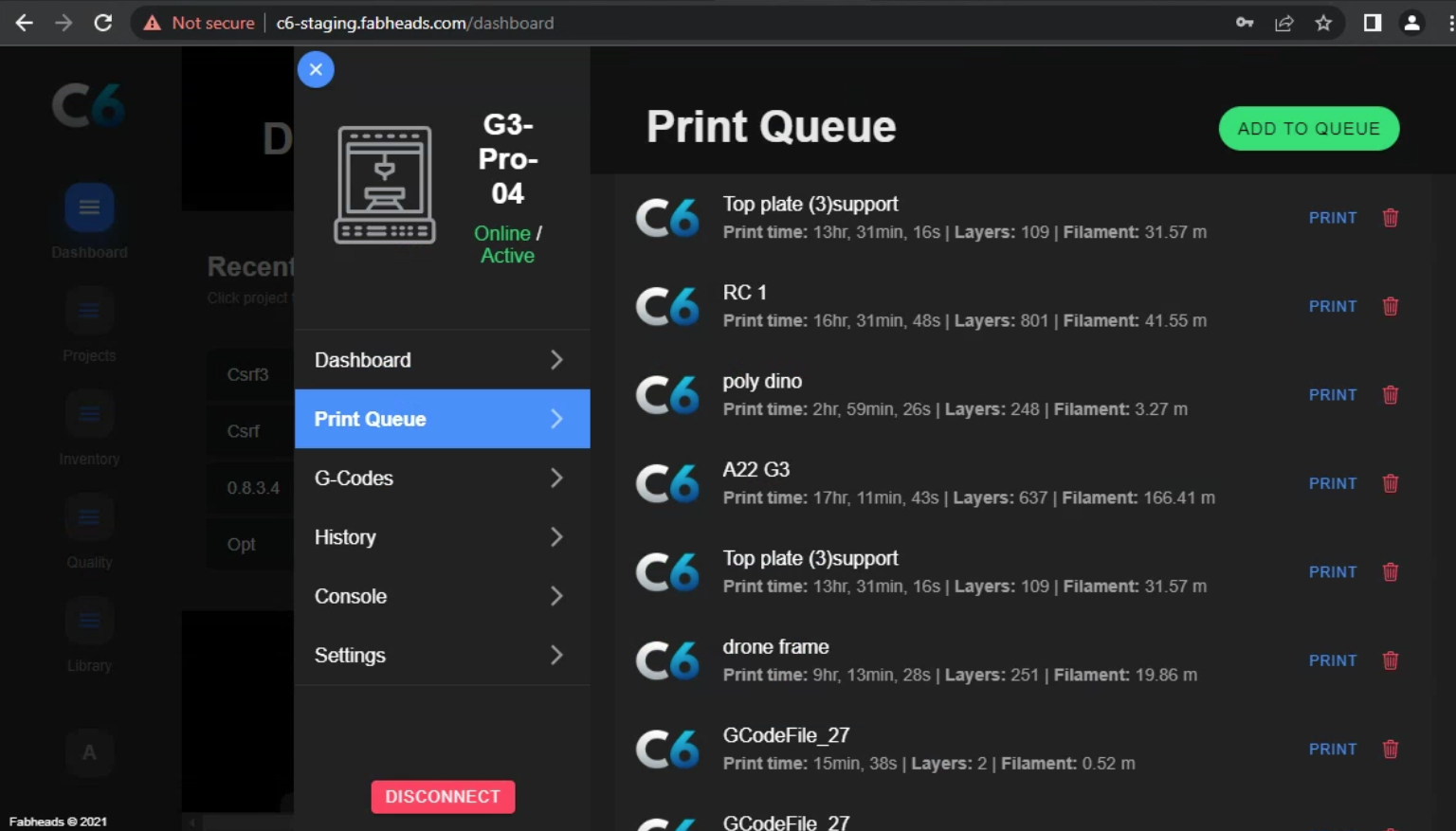Bookmark this page with star icon
The width and height of the screenshot is (1456, 831).
click(1323, 23)
